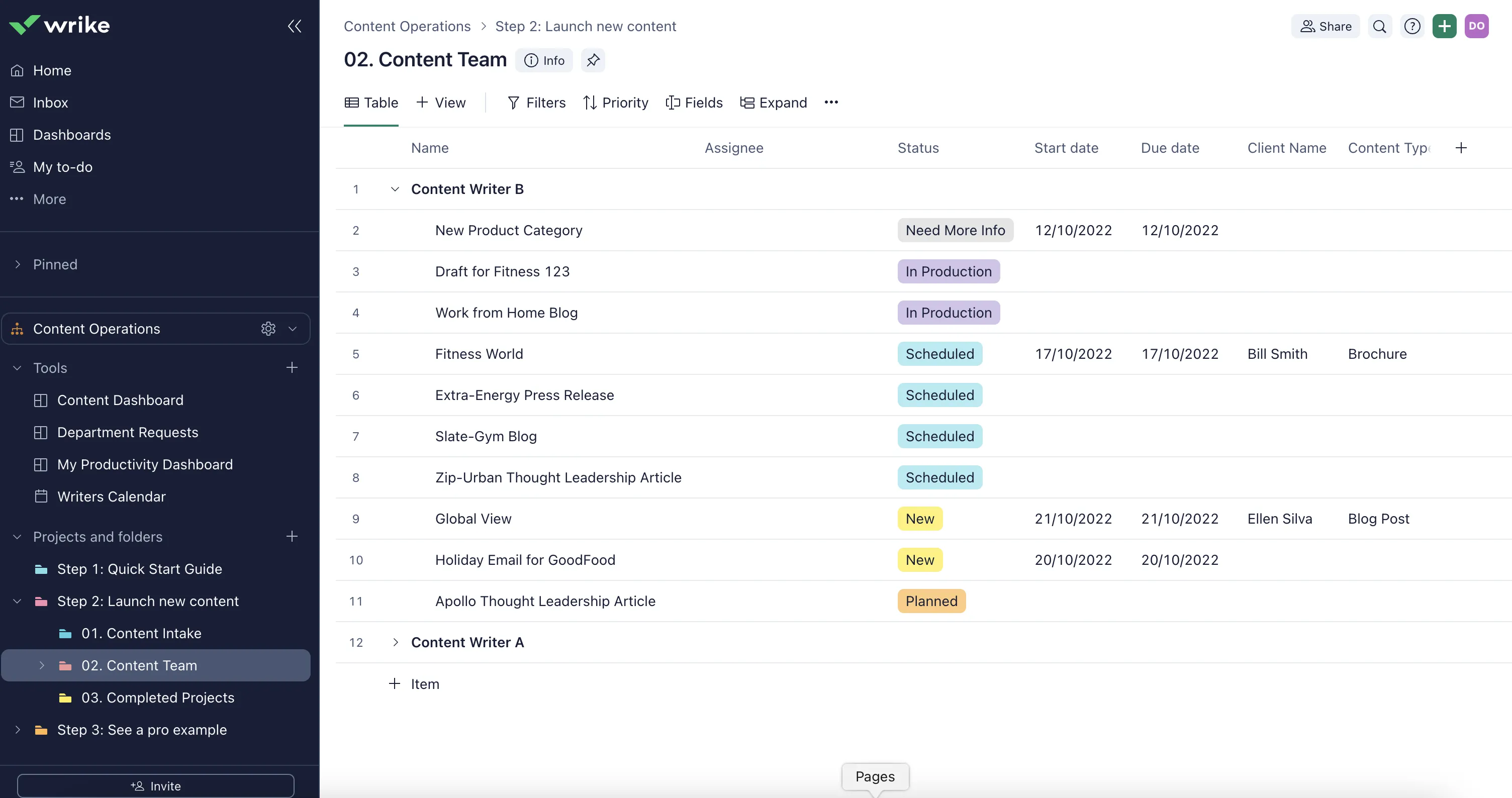Open Step 1: Quick Start Guide folder
The image size is (1512, 798).
(140, 569)
